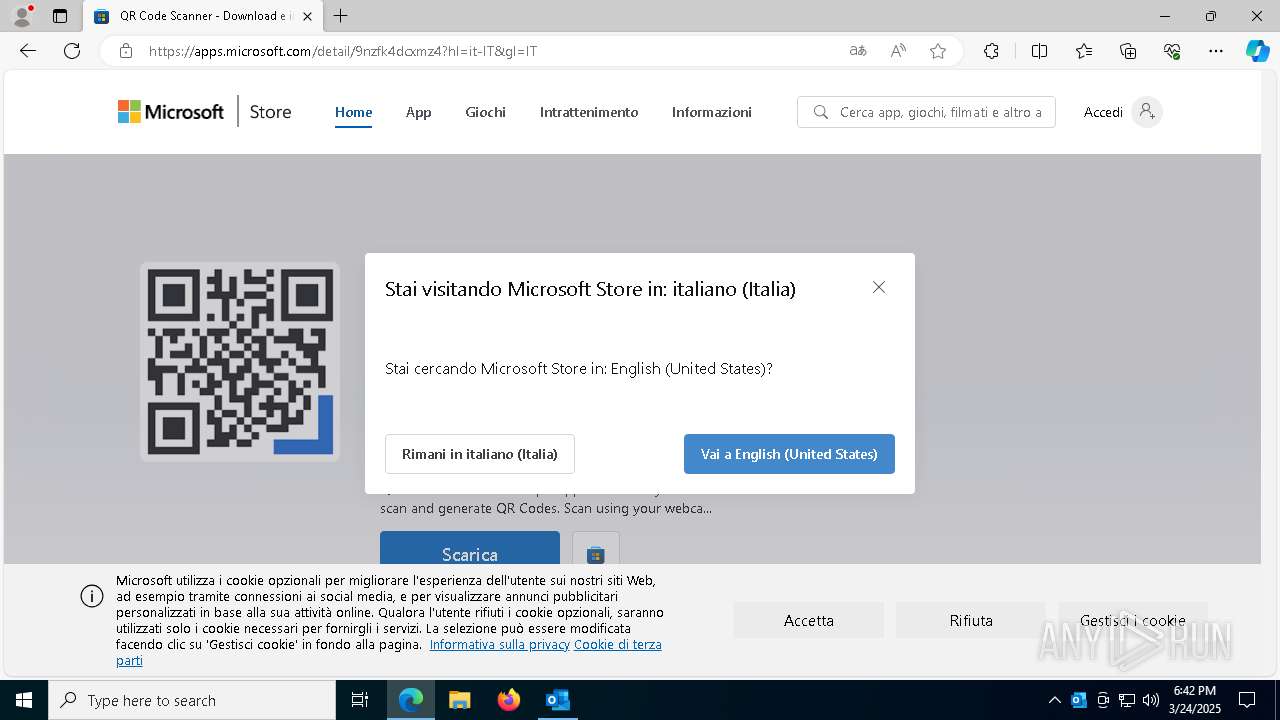Open Outlook from taskbar
This screenshot has width=1280, height=720.
click(558, 700)
